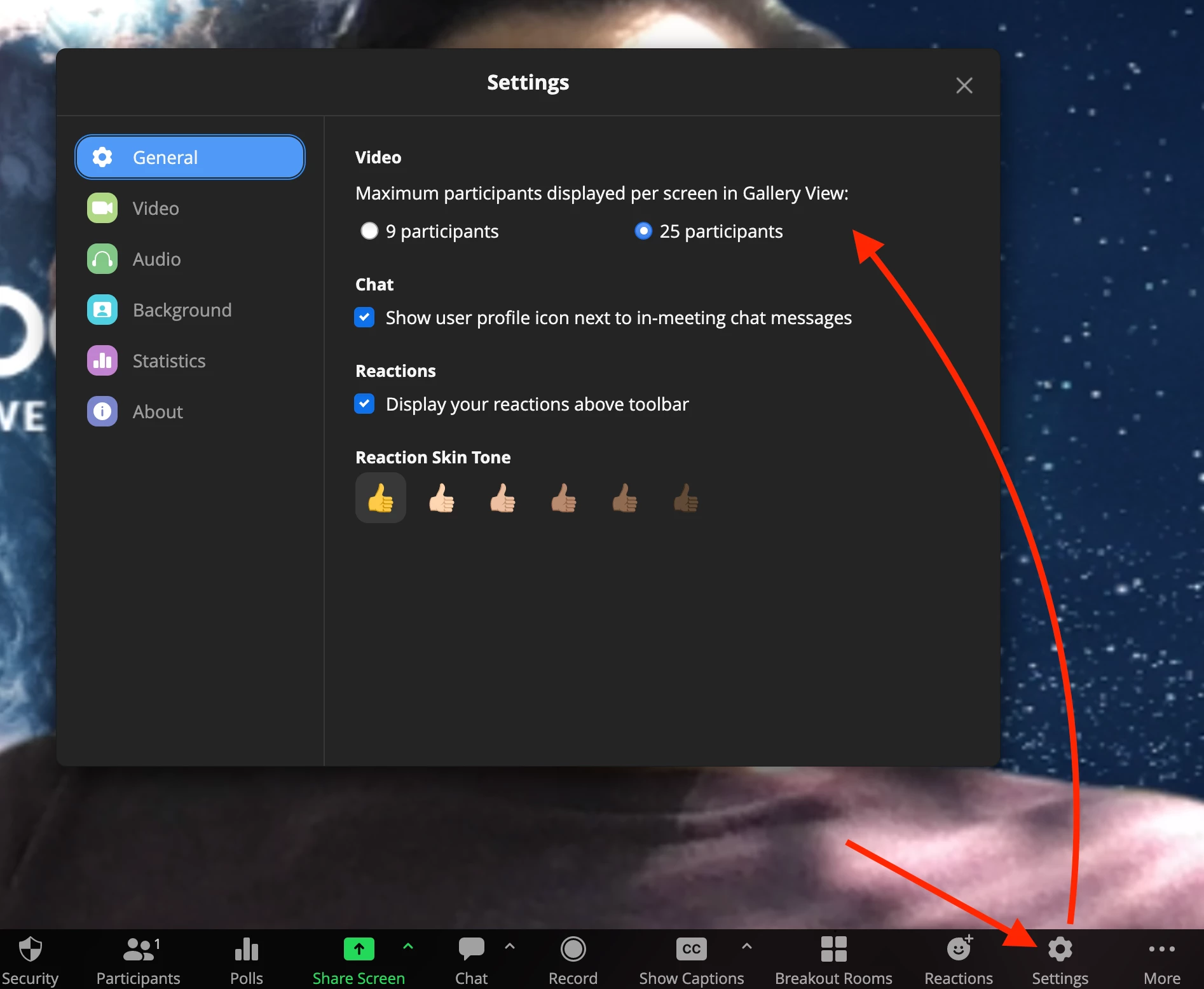Screen dimensions: 1204x989
Task: Open Chat bubble icon in toolbar
Action: click(471, 949)
